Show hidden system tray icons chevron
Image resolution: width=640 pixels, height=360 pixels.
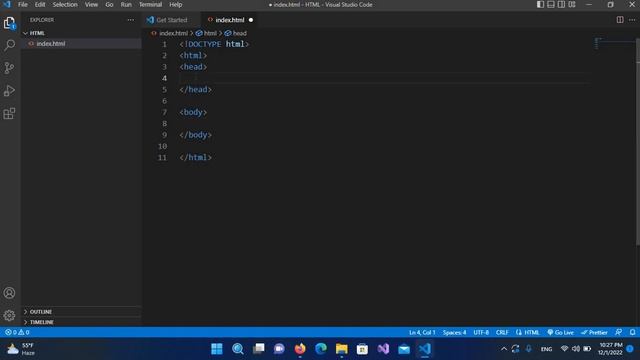(x=504, y=349)
